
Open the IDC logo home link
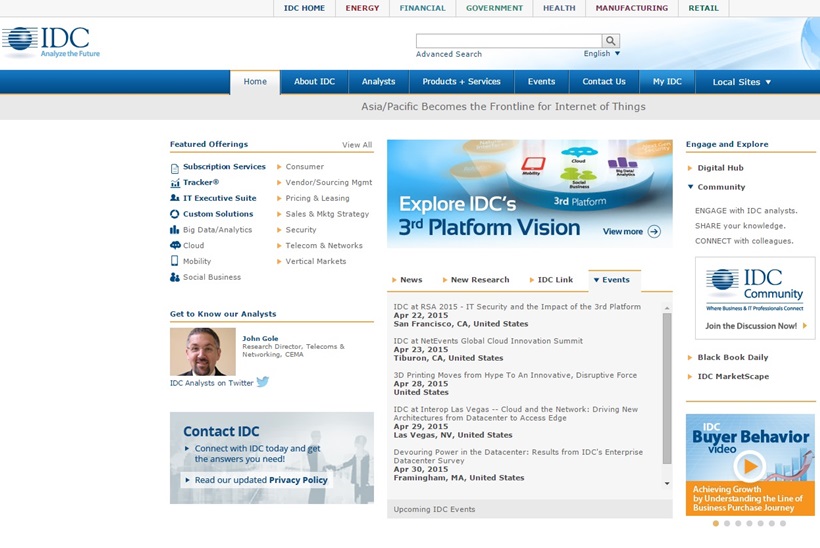point(51,42)
